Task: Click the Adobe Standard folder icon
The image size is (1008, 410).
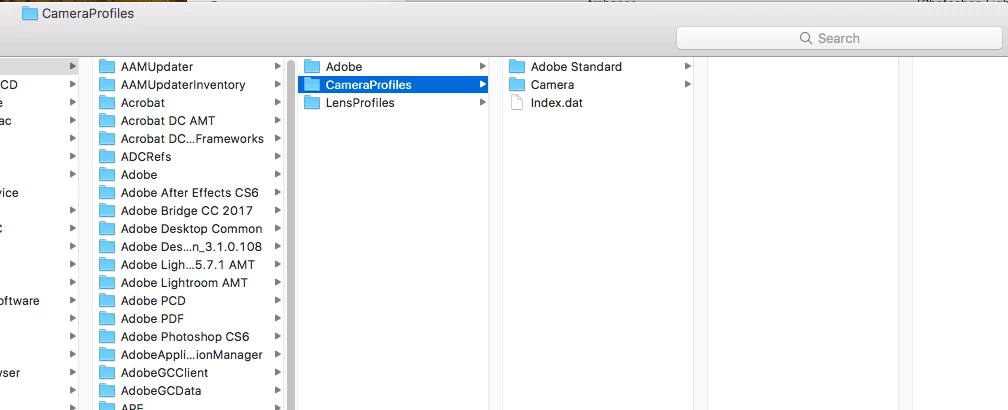Action: point(517,66)
